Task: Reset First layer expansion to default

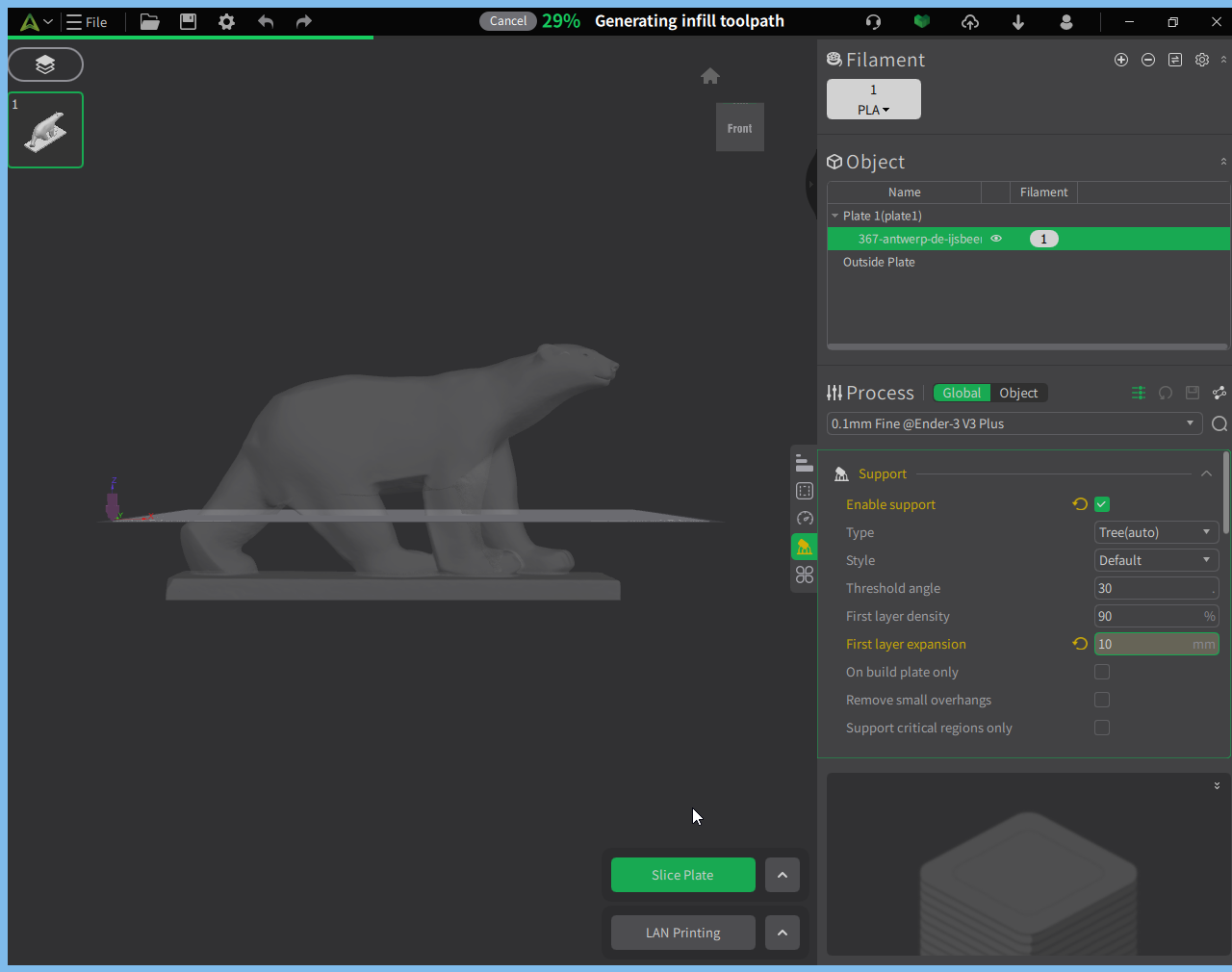Action: click(x=1080, y=644)
